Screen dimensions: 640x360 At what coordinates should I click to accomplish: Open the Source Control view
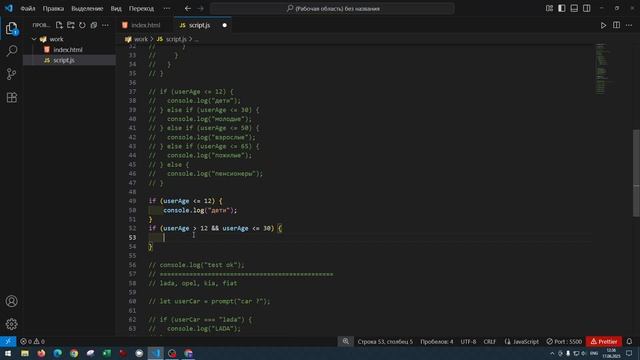[x=11, y=74]
